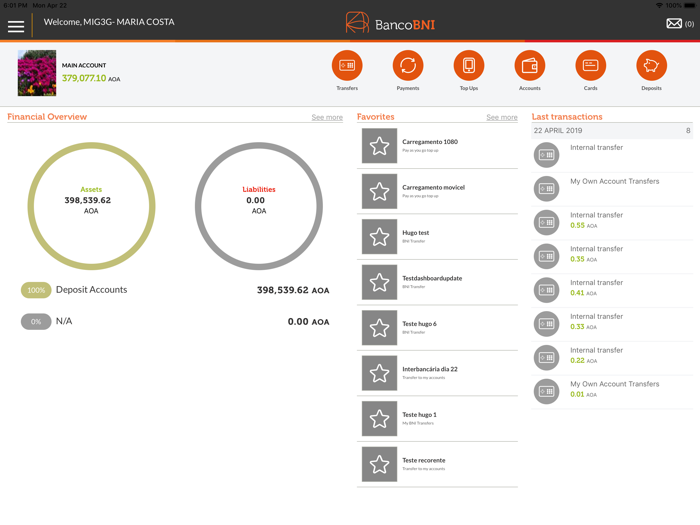The height and width of the screenshot is (525, 700).
Task: Open favorite Hugo test label
Action: [416, 233]
